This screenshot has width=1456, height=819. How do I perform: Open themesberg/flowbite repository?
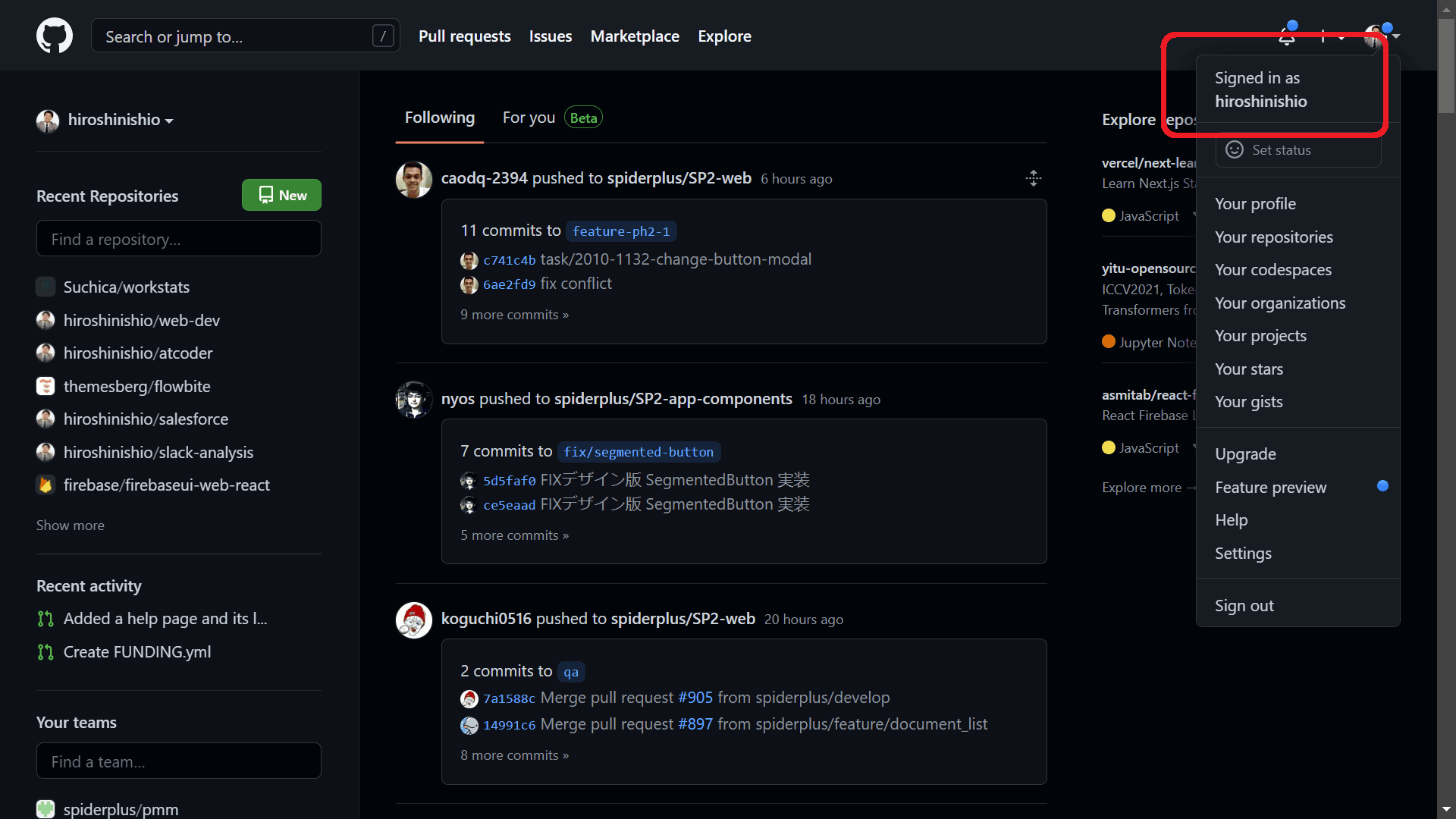137,386
